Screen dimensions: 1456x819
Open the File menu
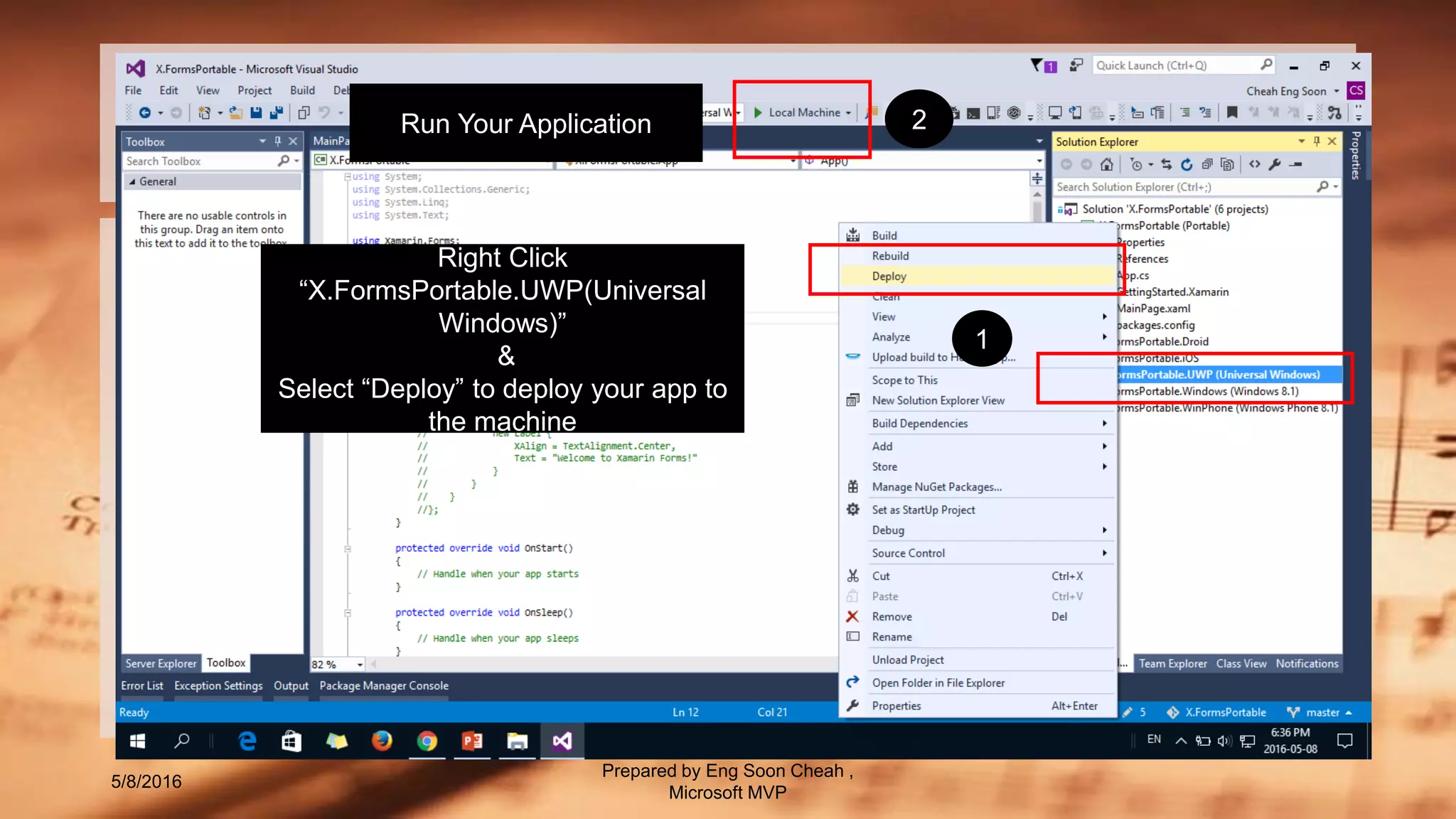tap(133, 90)
